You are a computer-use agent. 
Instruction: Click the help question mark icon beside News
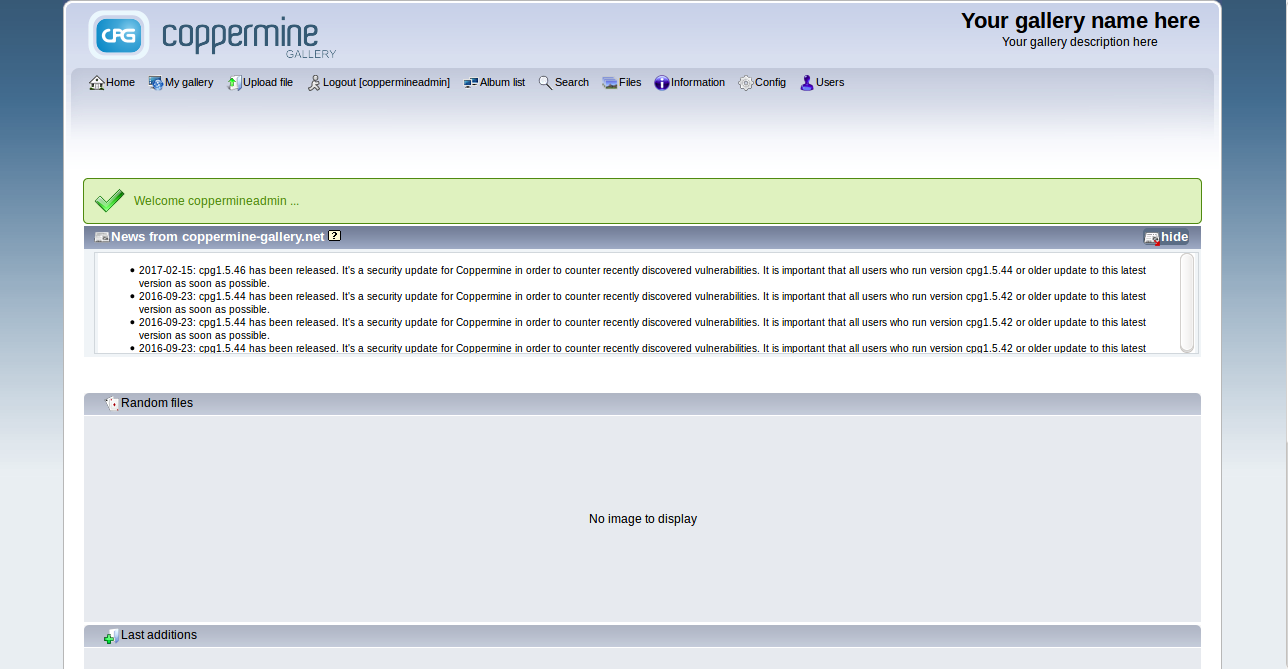point(334,236)
